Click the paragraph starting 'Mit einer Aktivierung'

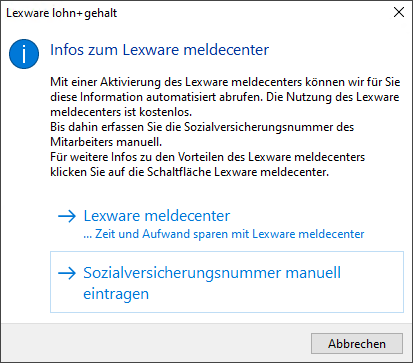click(225, 97)
